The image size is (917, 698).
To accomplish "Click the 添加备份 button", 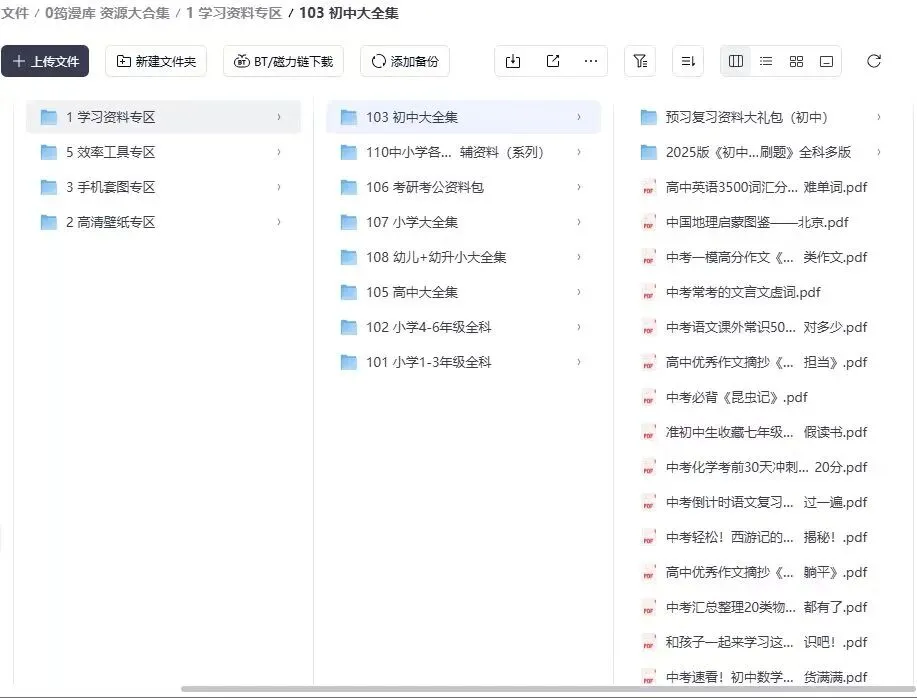I will 405,61.
